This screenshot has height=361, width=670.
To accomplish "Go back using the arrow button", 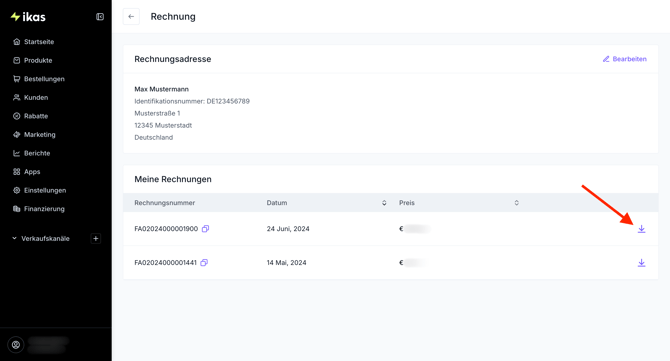I will (x=131, y=17).
